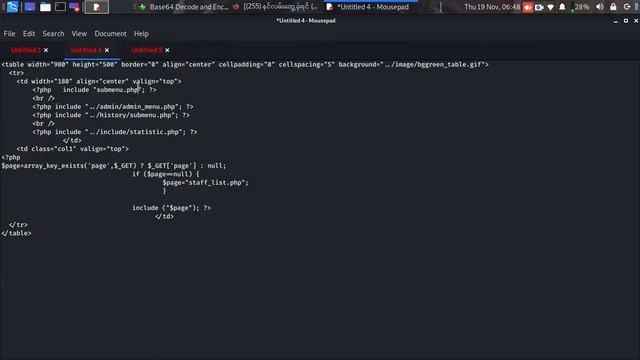Click the red recording indicator tray icon
The height and width of the screenshot is (360, 640).
tap(528, 7)
